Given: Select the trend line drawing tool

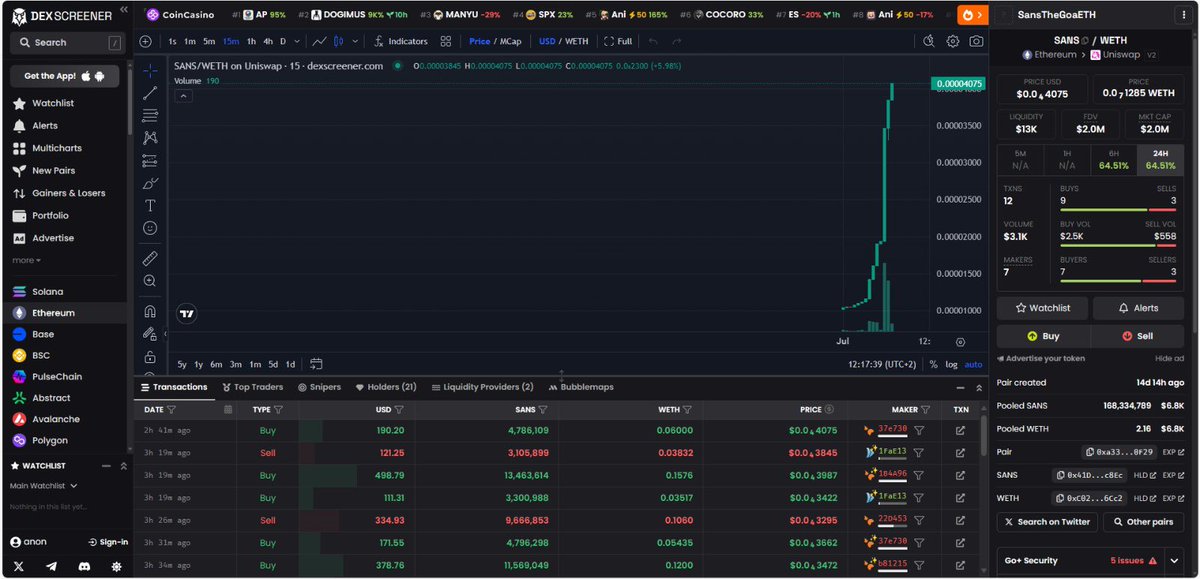Looking at the screenshot, I should pyautogui.click(x=150, y=93).
